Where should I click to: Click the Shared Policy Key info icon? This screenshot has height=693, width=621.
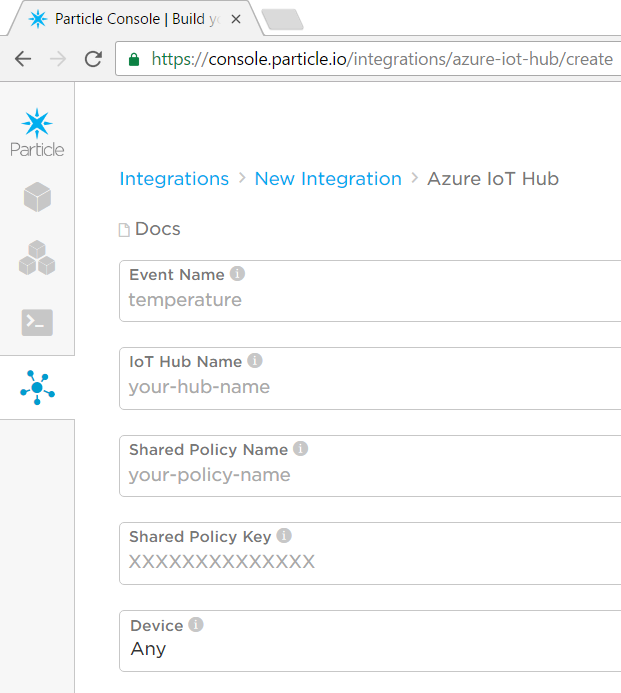284,536
